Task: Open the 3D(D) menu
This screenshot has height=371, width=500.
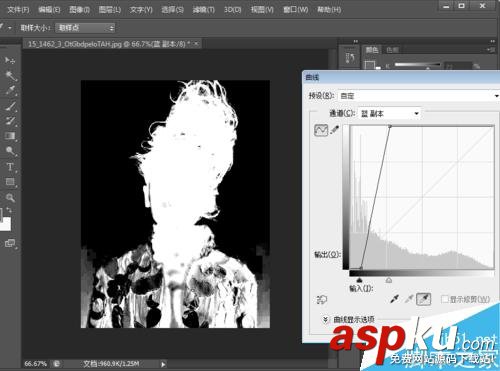Action: point(232,10)
